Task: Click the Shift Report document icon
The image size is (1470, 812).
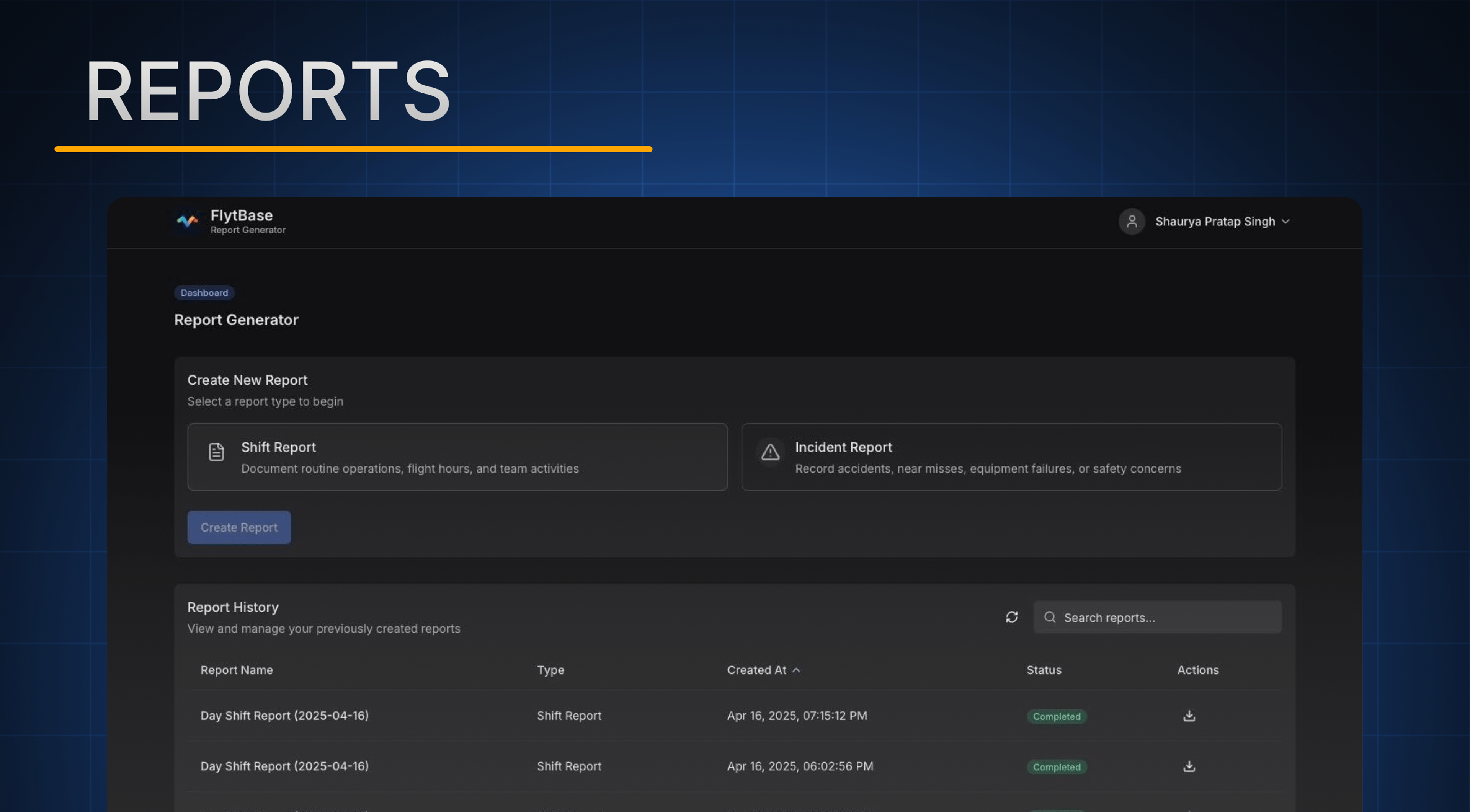Action: click(x=216, y=452)
